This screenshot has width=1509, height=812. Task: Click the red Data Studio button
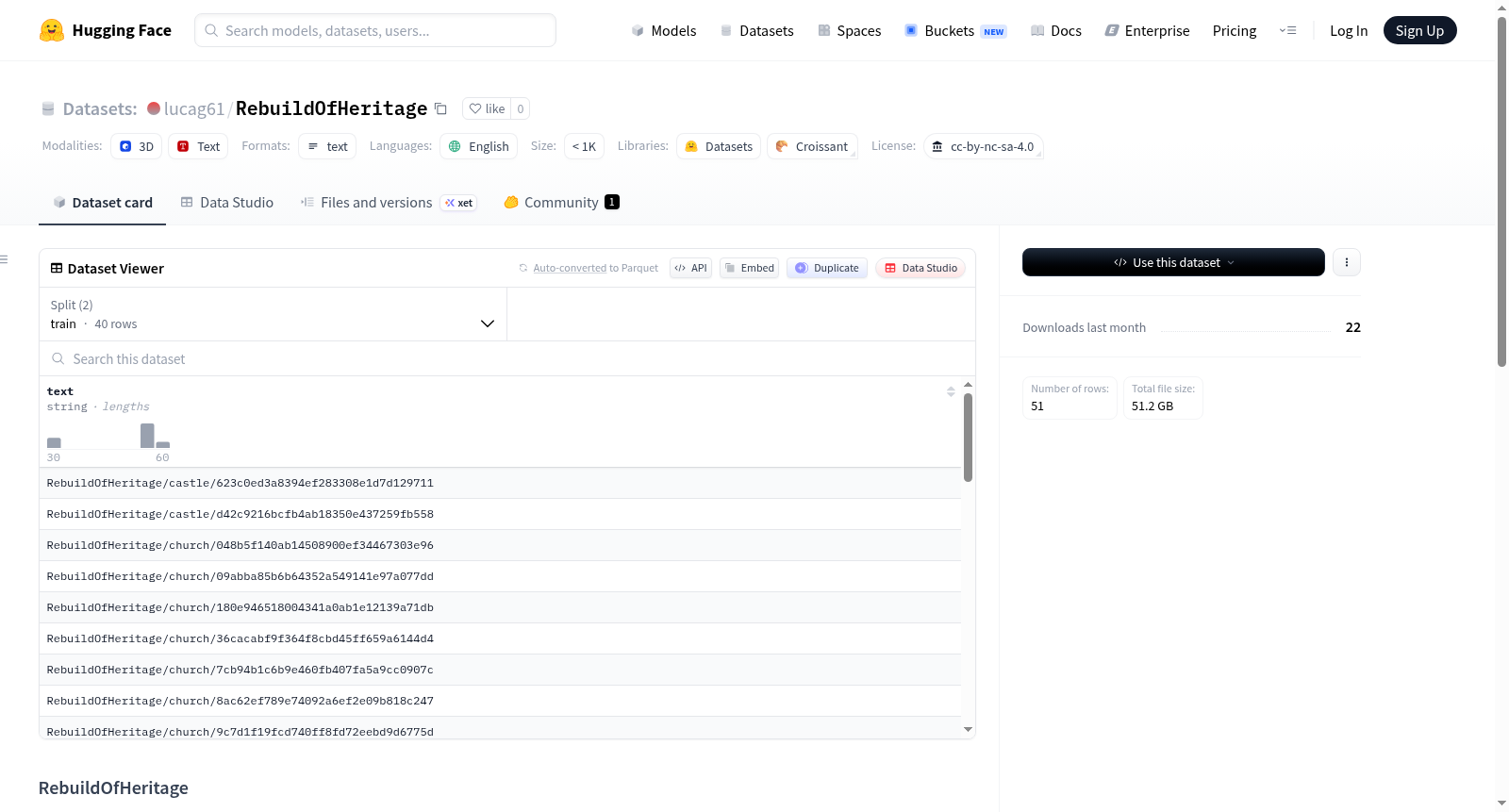click(x=920, y=268)
